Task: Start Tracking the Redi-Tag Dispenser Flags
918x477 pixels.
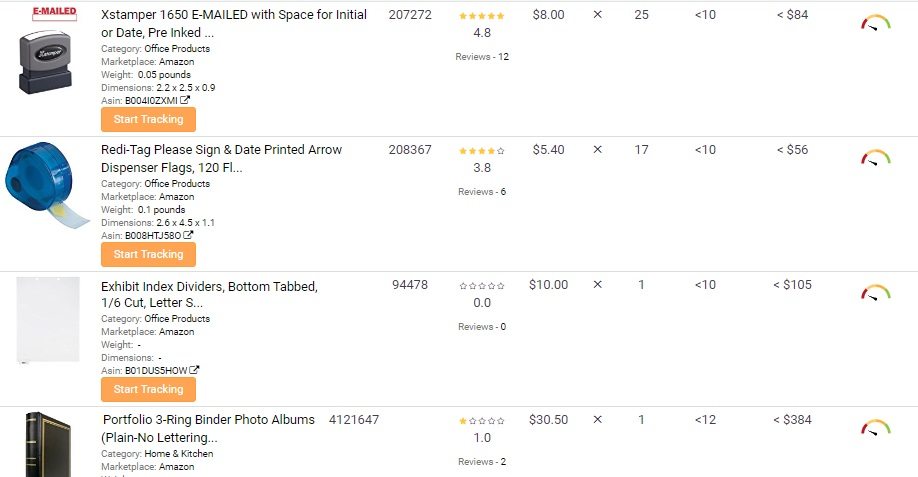Action: point(148,255)
